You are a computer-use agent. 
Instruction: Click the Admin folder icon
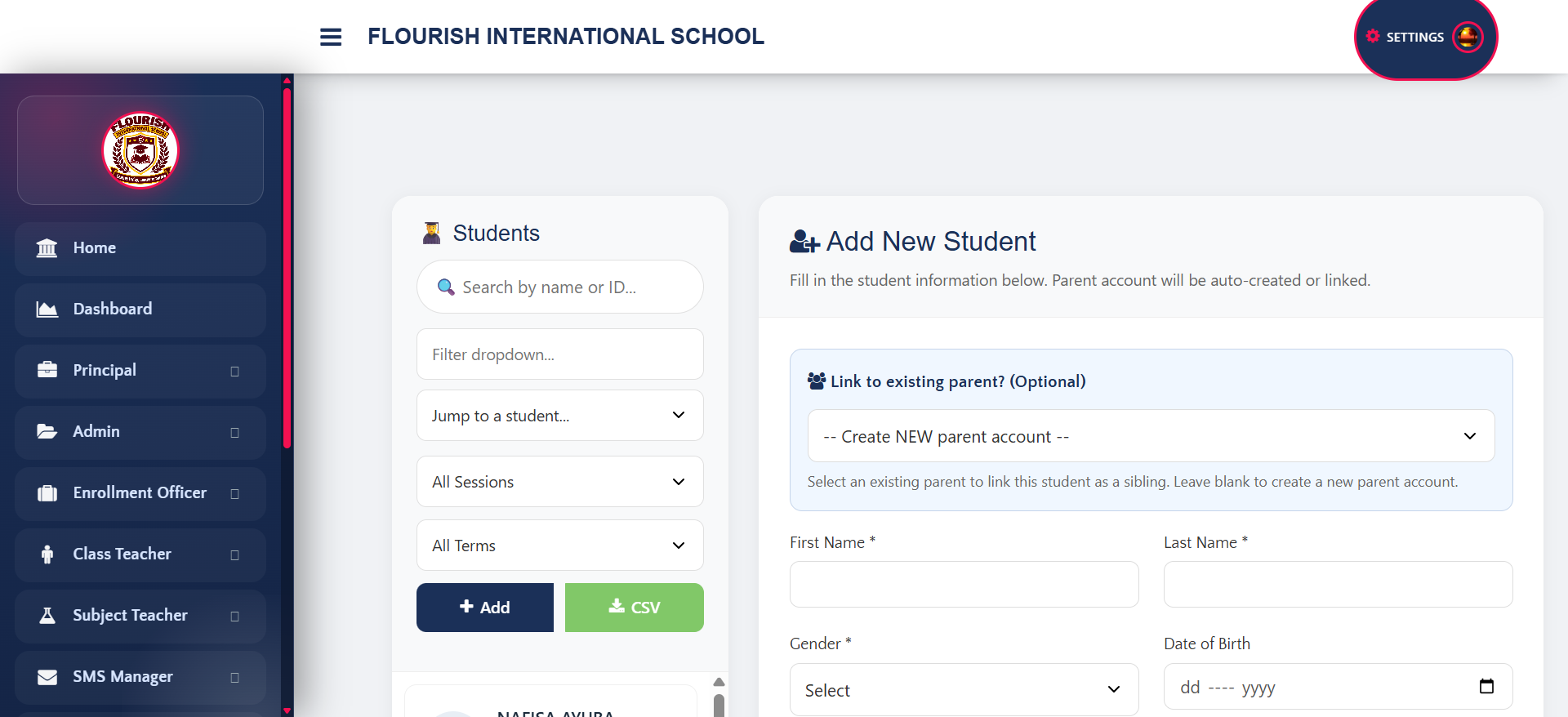47,431
